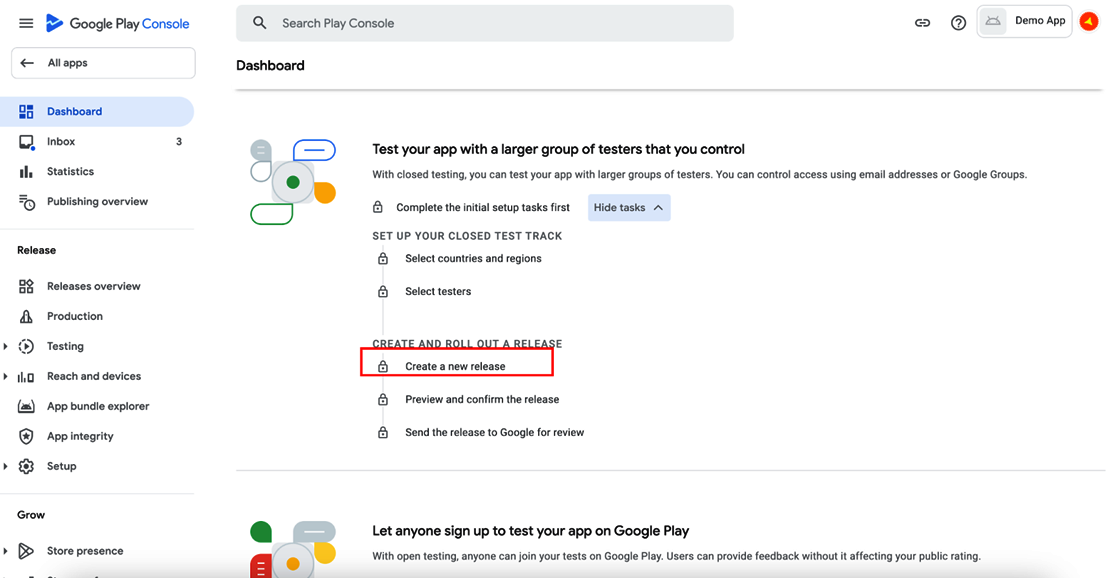Viewport: 1110px width, 578px height.
Task: Open the Production page
Action: (74, 317)
